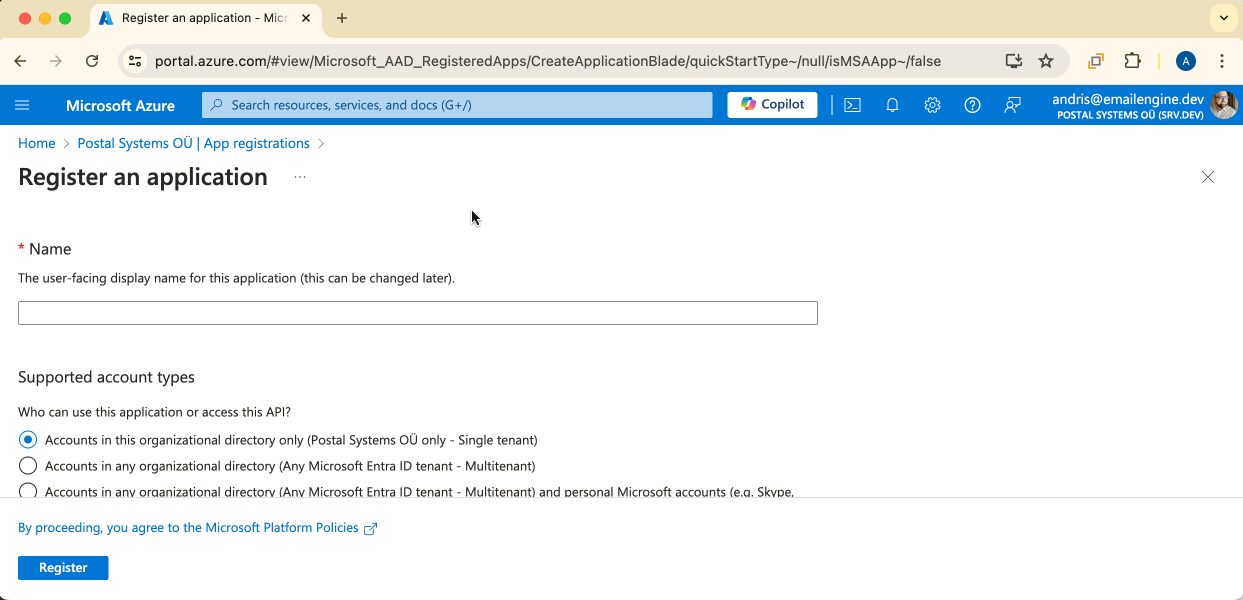This screenshot has width=1243, height=600.
Task: Navigate to Postal Systems OÜ App registrations breadcrumb
Action: tap(193, 143)
